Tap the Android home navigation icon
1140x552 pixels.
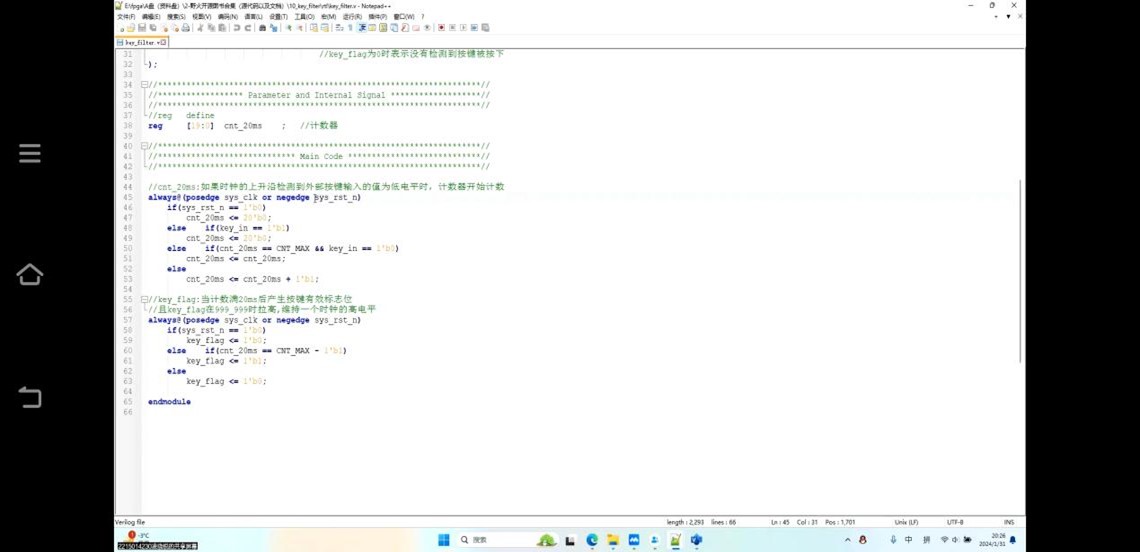(x=30, y=274)
